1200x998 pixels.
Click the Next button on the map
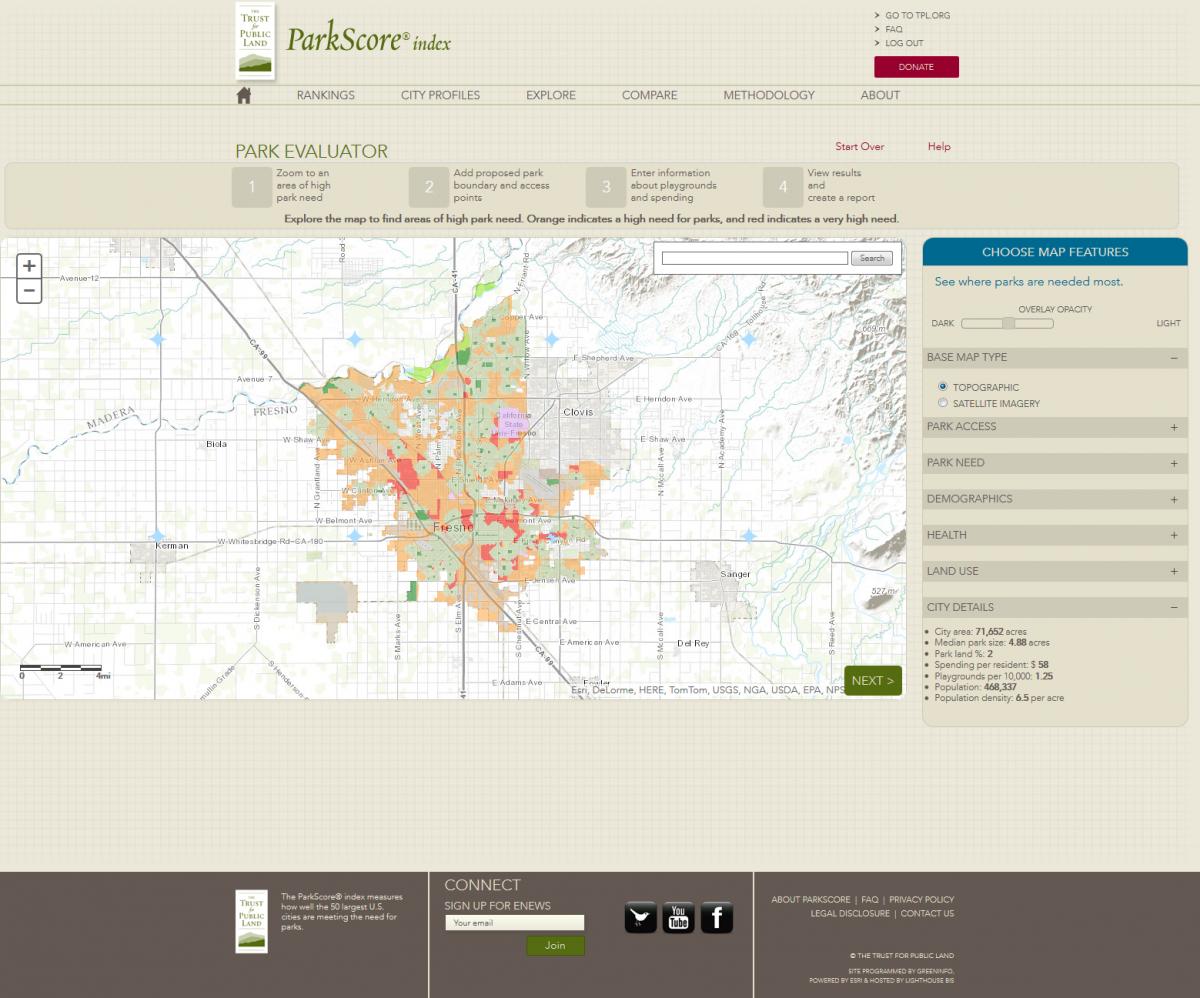tap(873, 680)
